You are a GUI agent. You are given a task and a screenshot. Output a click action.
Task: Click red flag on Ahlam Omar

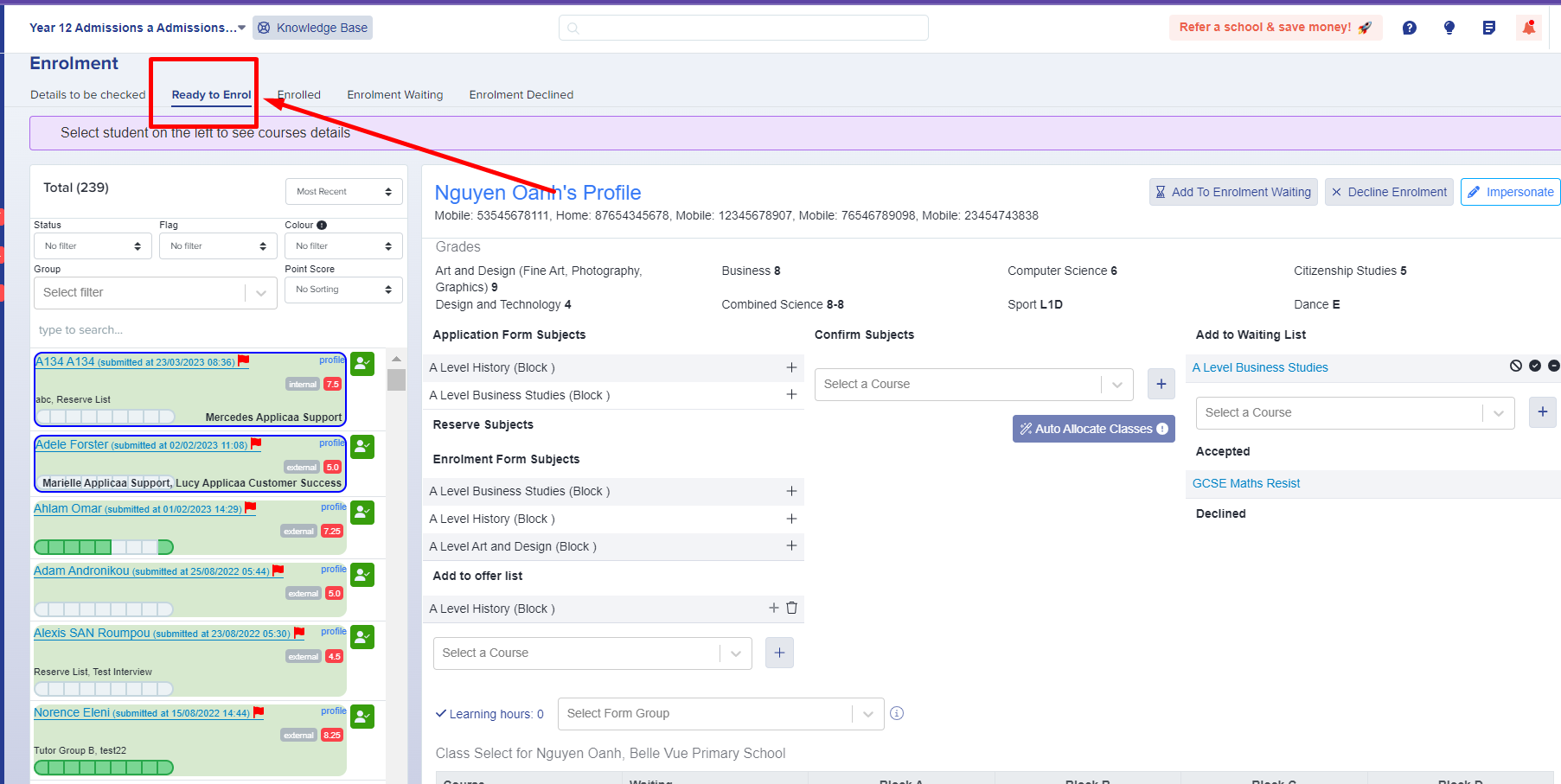tap(251, 507)
